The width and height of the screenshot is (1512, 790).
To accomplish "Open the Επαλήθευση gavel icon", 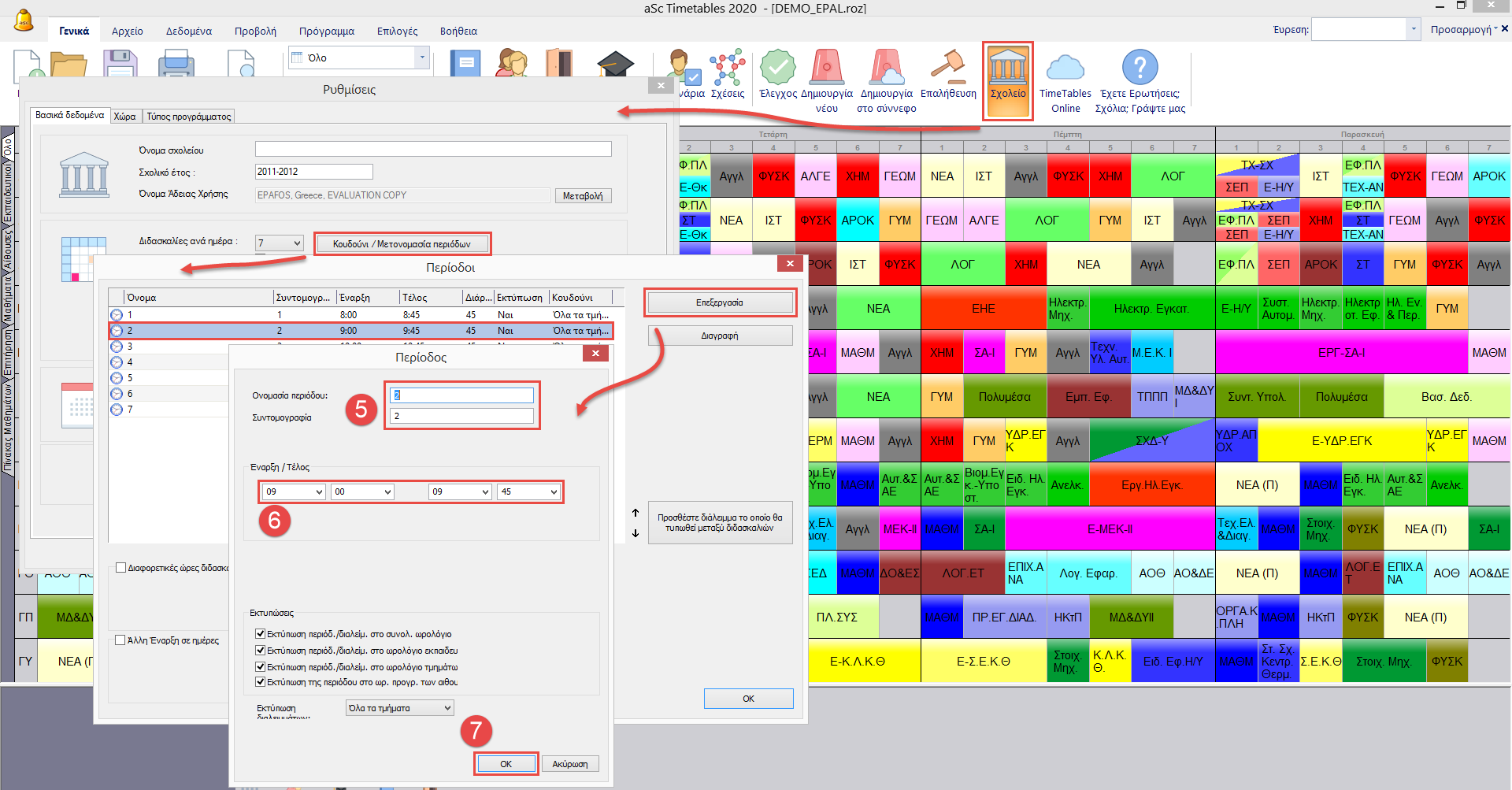I will point(948,69).
